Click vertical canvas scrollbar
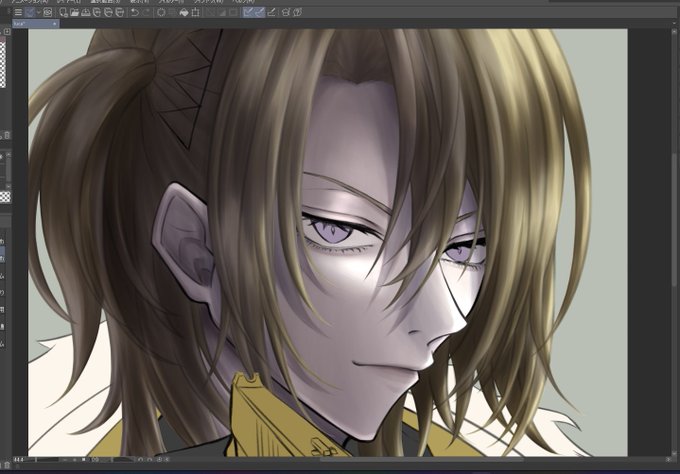 (674, 219)
